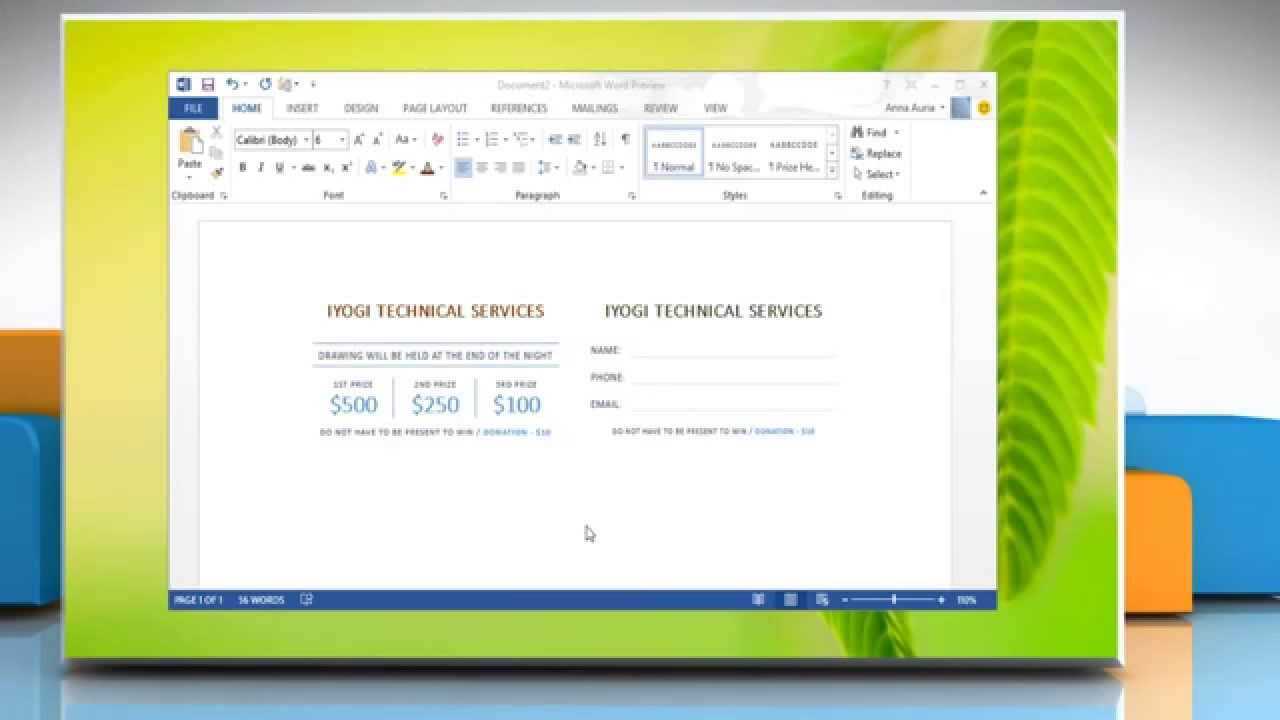Switch to Web Layout view in status bar
This screenshot has height=720, width=1280.
(x=822, y=600)
